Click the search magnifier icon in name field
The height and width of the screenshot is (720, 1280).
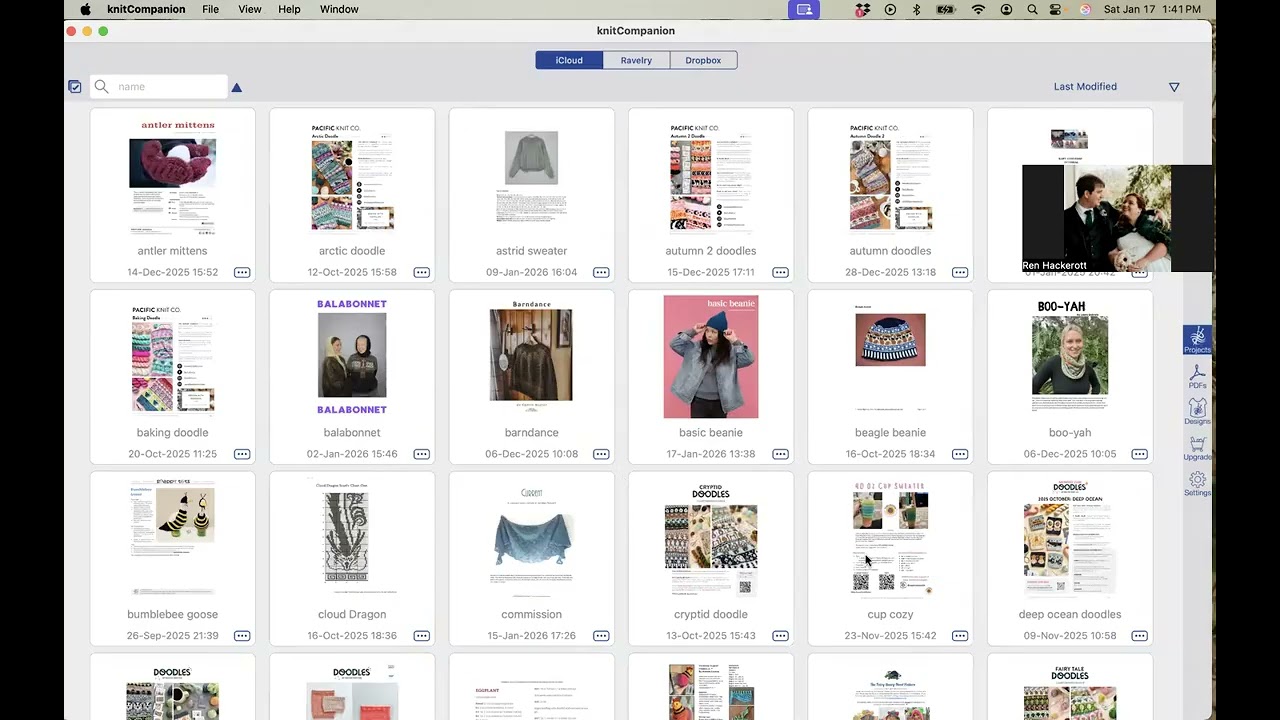point(101,87)
